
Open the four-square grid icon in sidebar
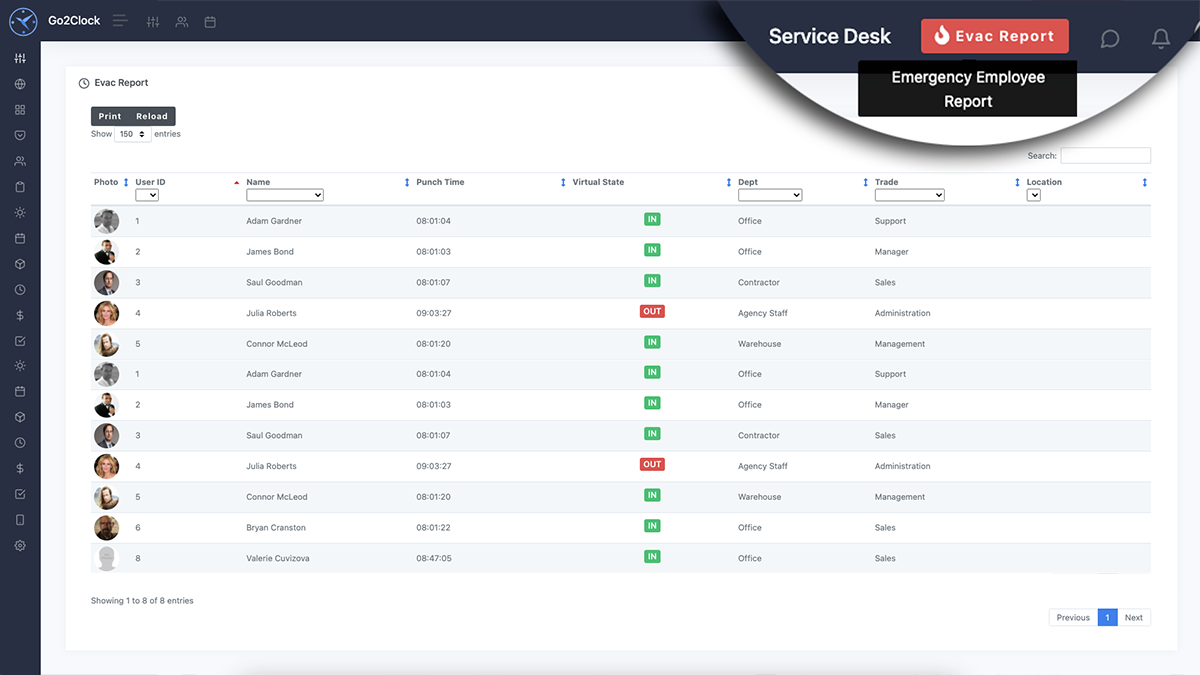[20, 110]
